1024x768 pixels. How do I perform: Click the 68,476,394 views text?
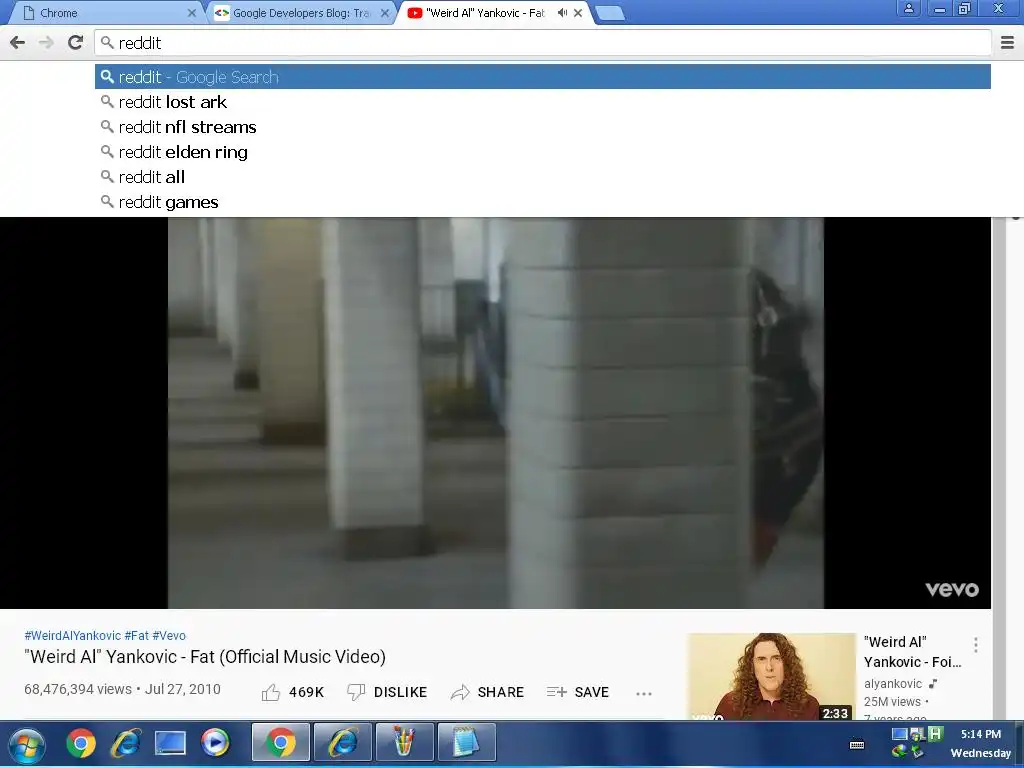point(78,689)
